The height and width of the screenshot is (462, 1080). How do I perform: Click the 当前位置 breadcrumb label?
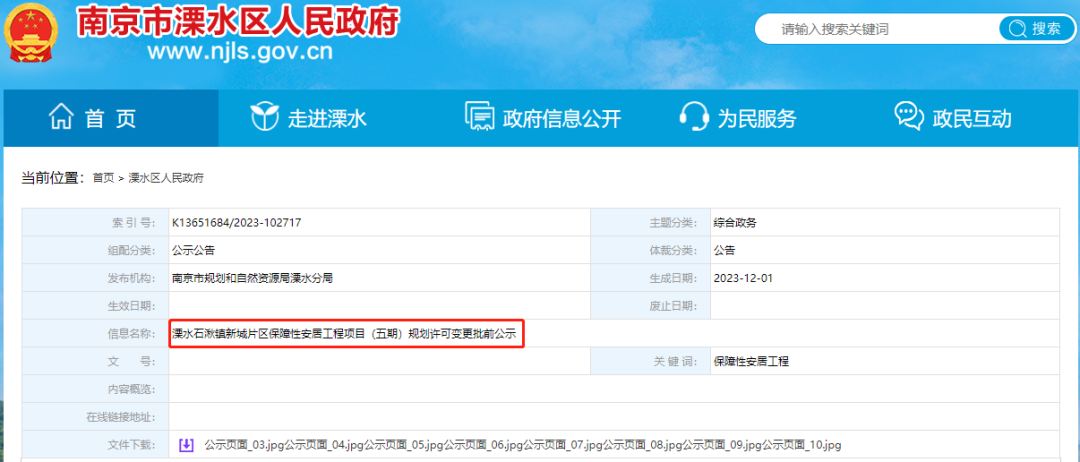pos(52,178)
